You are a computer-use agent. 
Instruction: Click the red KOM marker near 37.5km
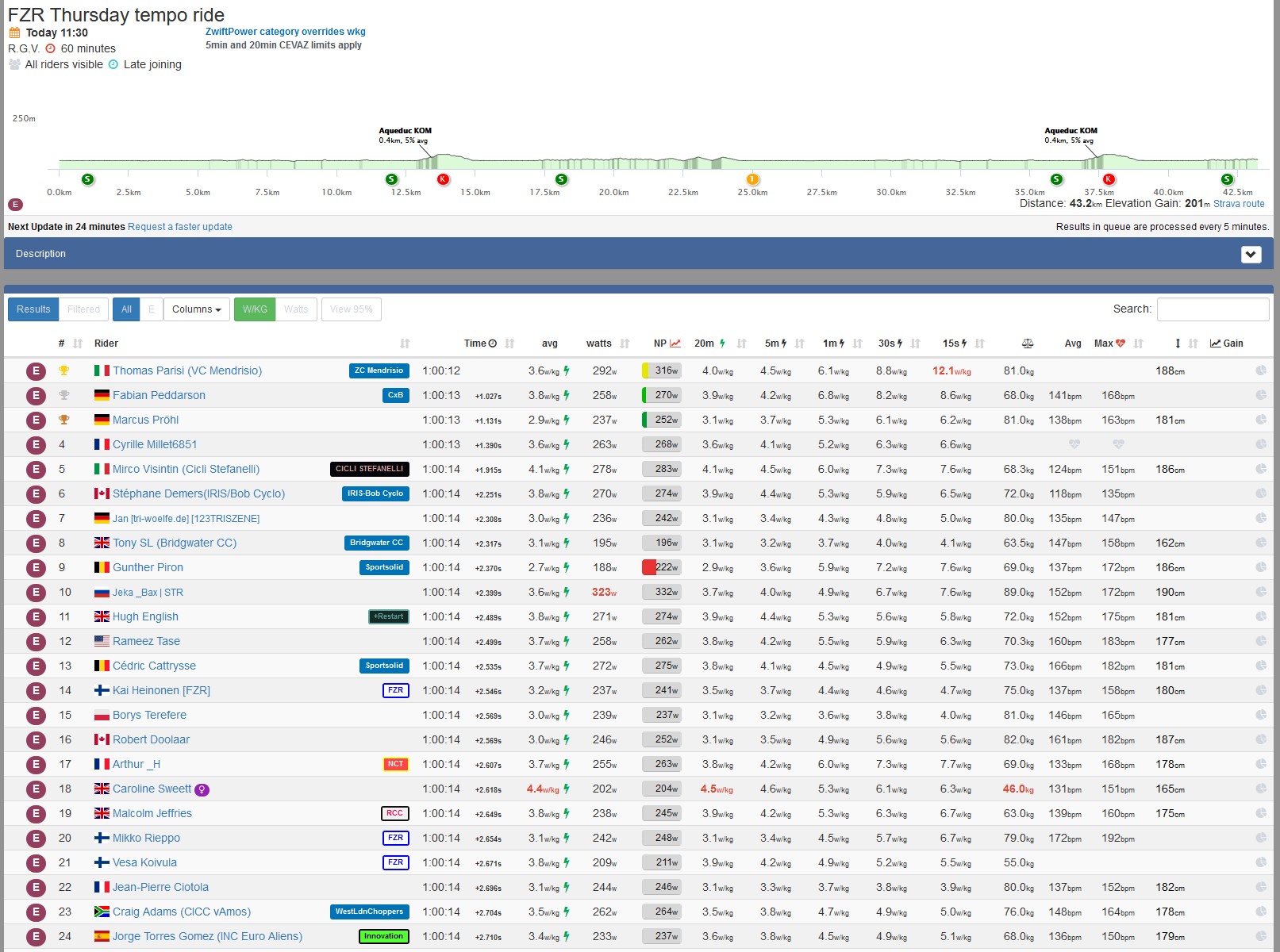click(x=1109, y=179)
